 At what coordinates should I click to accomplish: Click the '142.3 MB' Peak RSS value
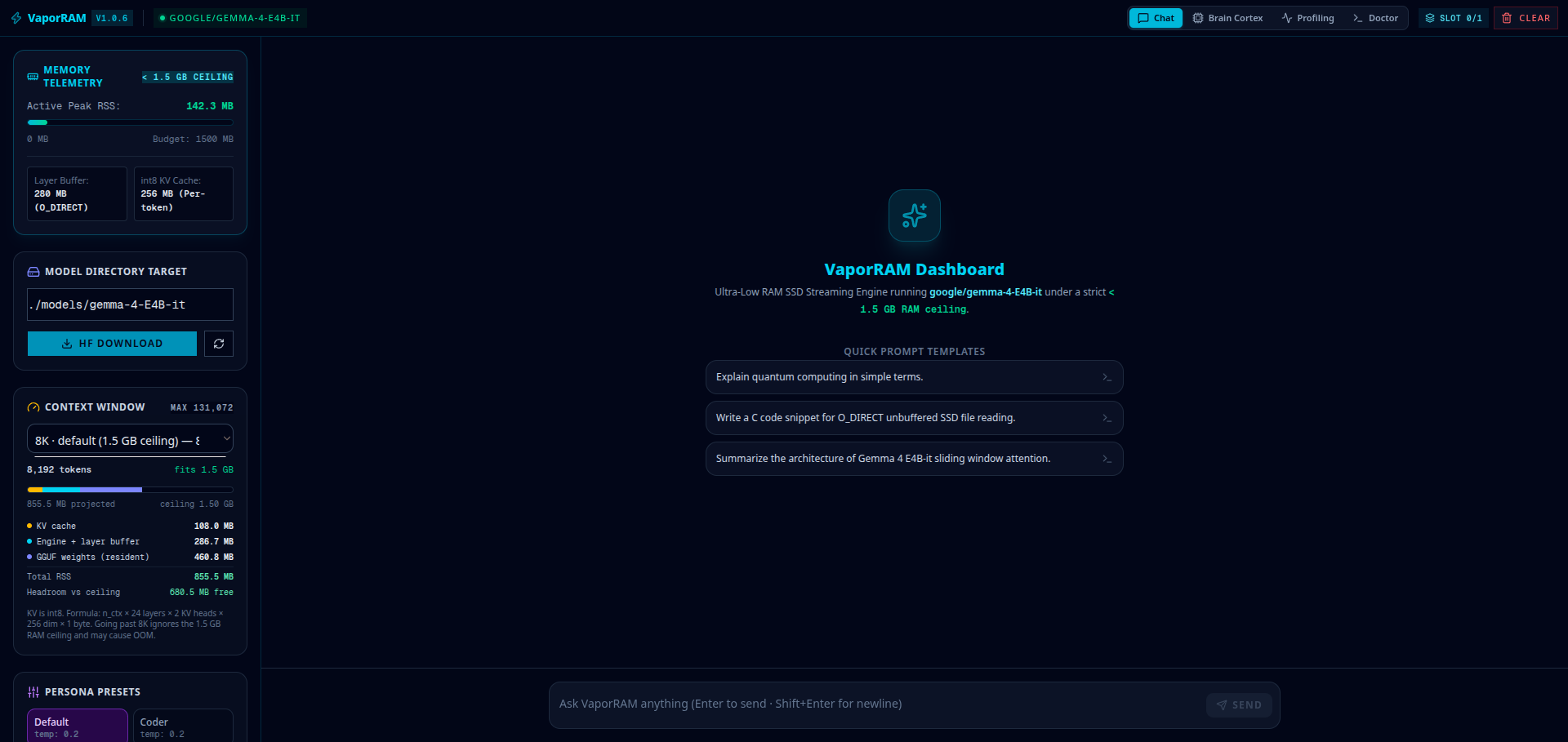[x=210, y=106]
